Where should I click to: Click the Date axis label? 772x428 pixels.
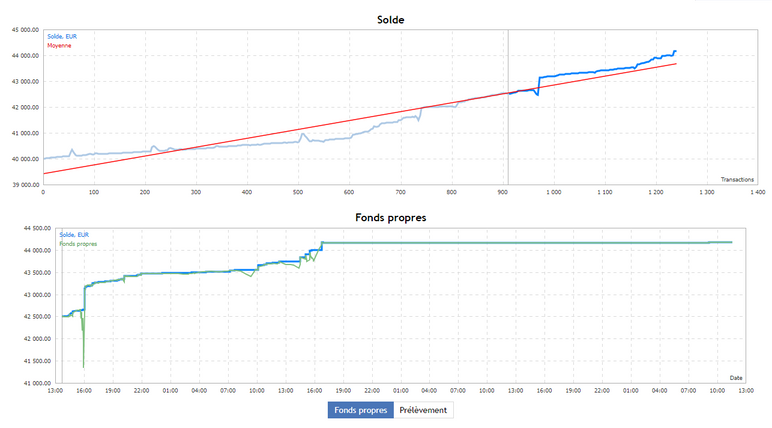(736, 378)
